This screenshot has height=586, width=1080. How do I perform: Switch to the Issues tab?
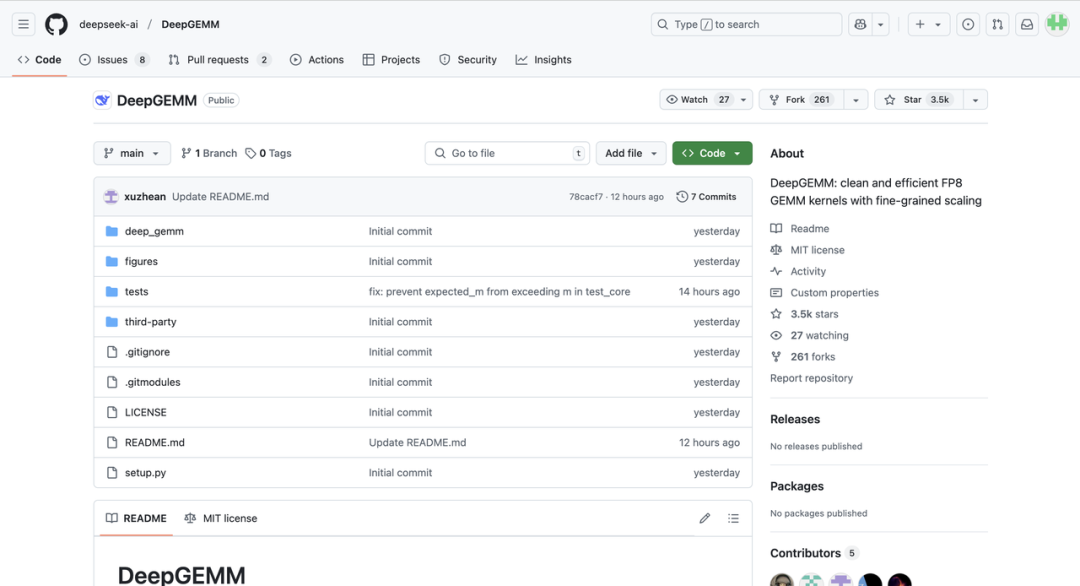tap(114, 60)
